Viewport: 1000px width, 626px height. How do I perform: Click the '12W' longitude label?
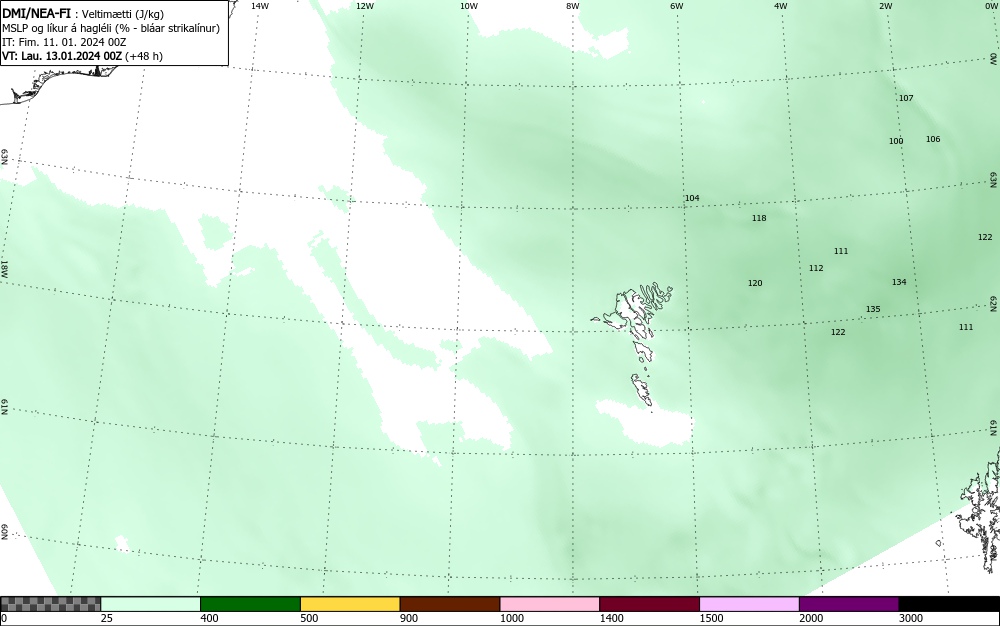tap(365, 6)
